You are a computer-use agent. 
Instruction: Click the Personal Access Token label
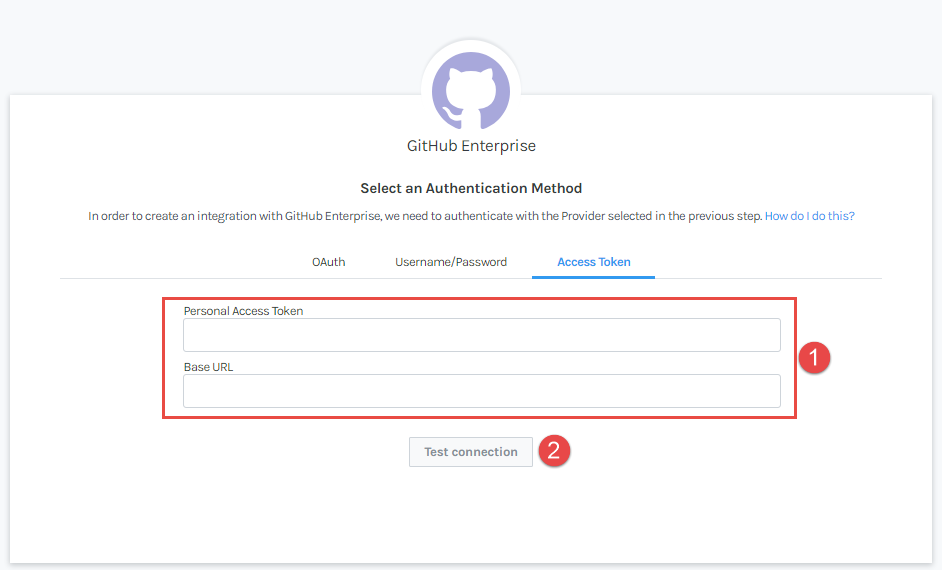(243, 311)
